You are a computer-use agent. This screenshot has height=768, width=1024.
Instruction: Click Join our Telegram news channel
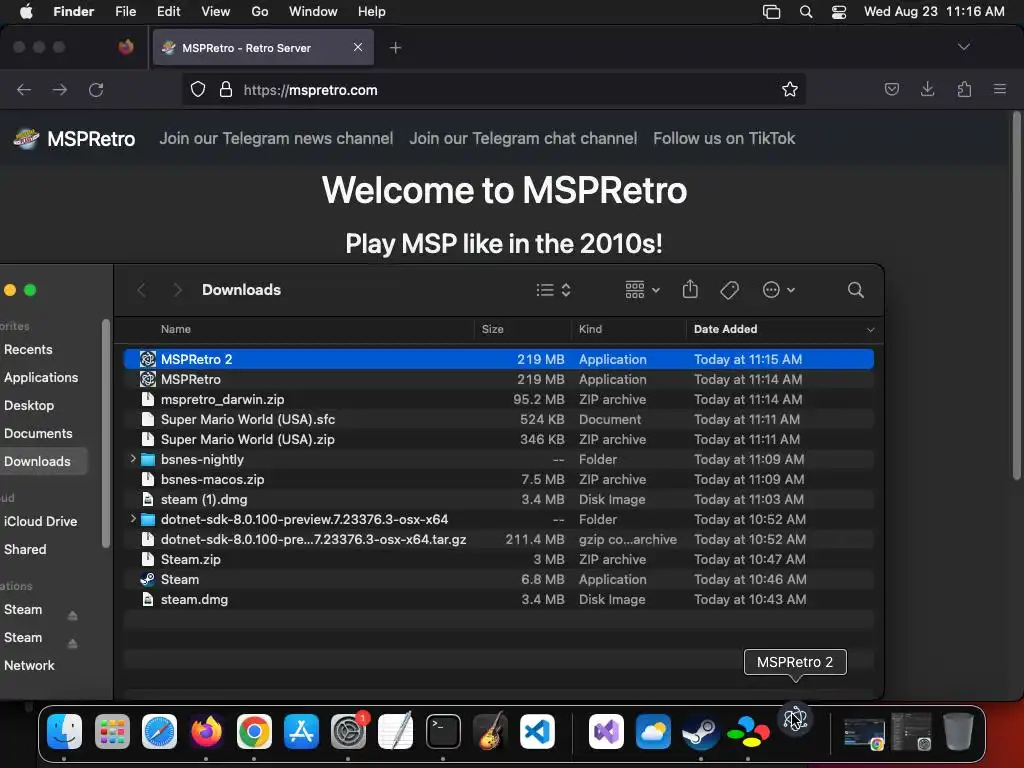[276, 138]
